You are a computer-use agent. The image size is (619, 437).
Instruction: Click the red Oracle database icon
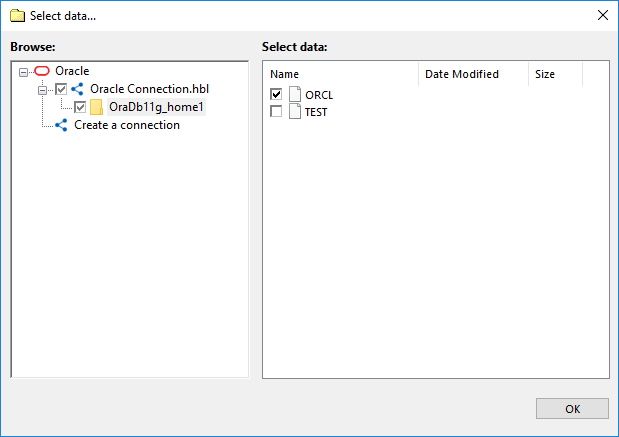tap(42, 71)
